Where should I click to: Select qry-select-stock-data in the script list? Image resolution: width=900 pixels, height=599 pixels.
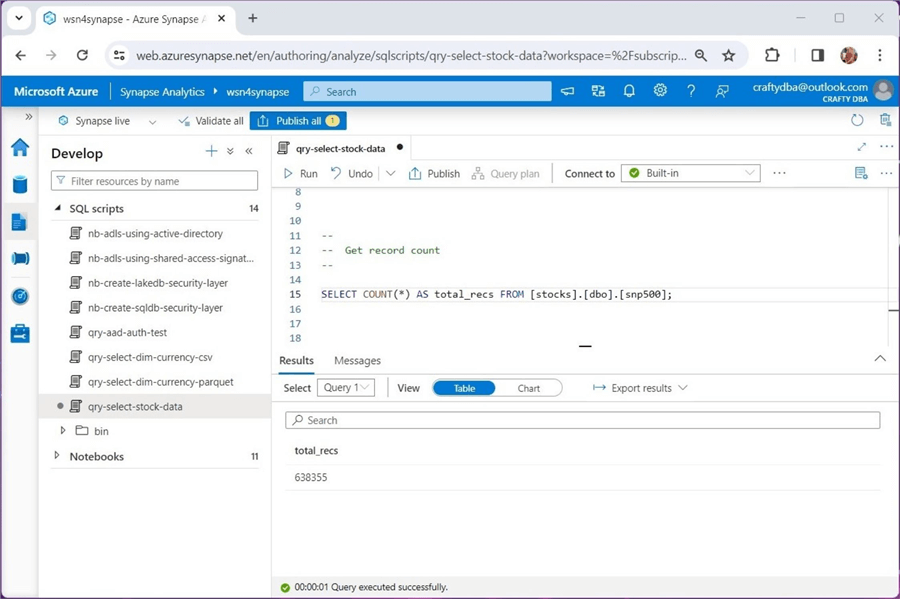(x=155, y=406)
